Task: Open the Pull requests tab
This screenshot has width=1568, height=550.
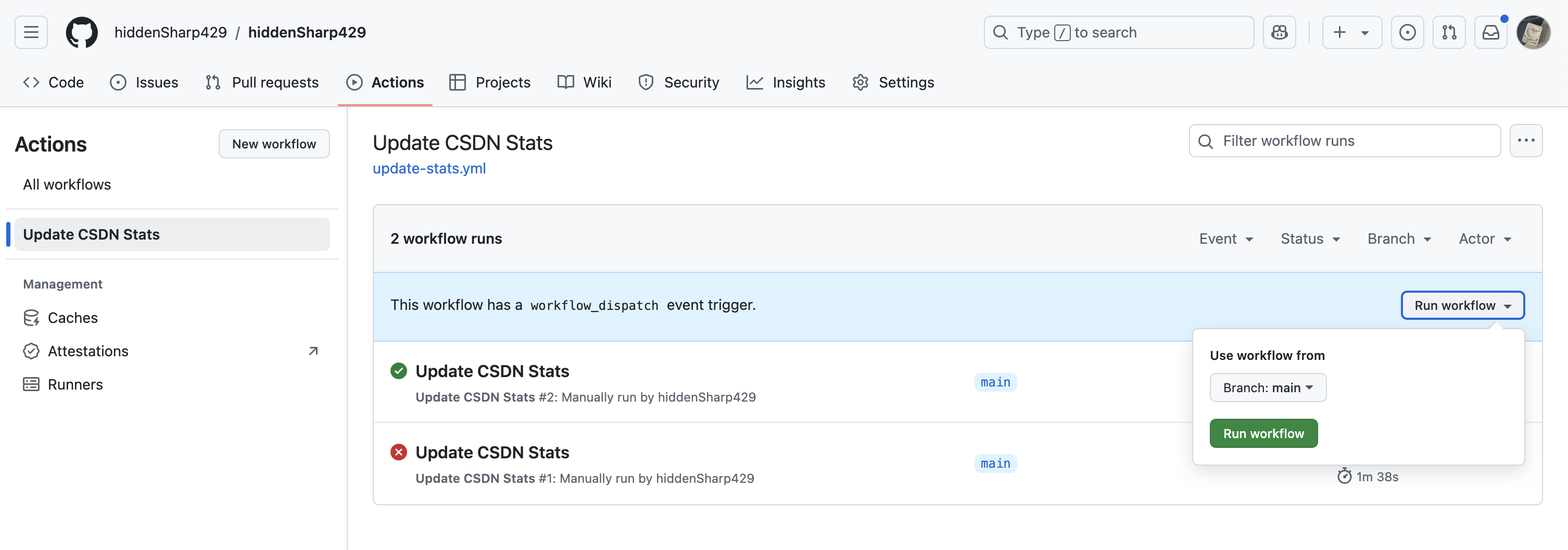Action: (x=262, y=82)
